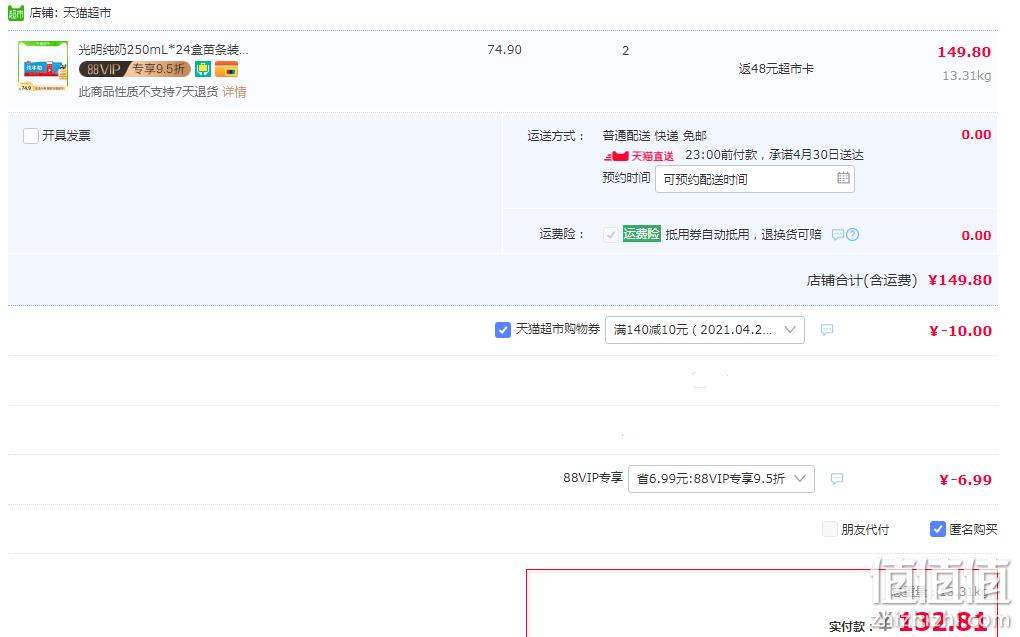
Task: Click the 普通配送 快递 免邮 shipping text
Action: 654,135
